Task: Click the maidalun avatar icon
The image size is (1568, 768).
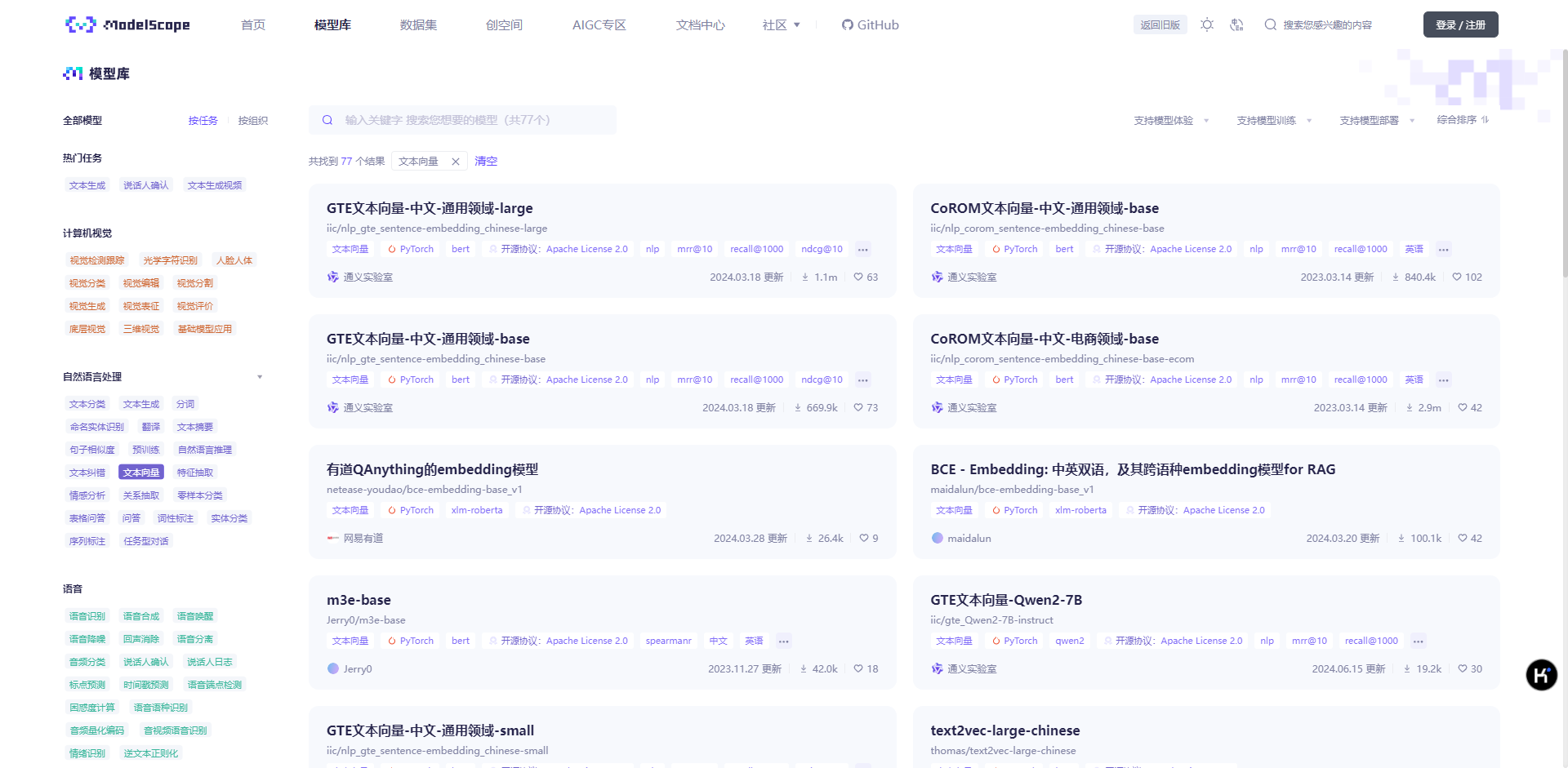Action: point(938,539)
